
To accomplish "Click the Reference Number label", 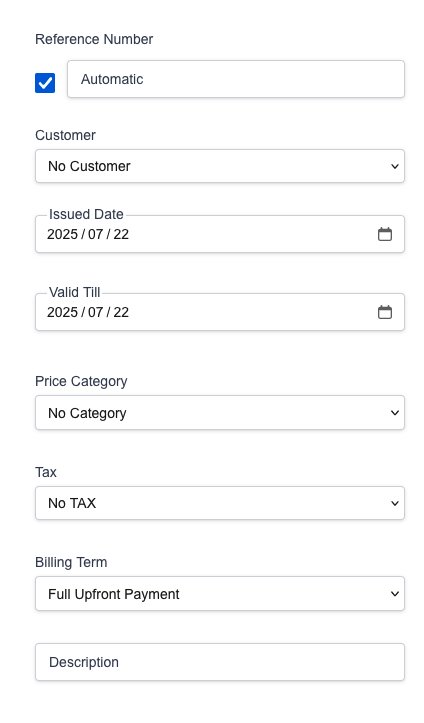I will coord(94,39).
